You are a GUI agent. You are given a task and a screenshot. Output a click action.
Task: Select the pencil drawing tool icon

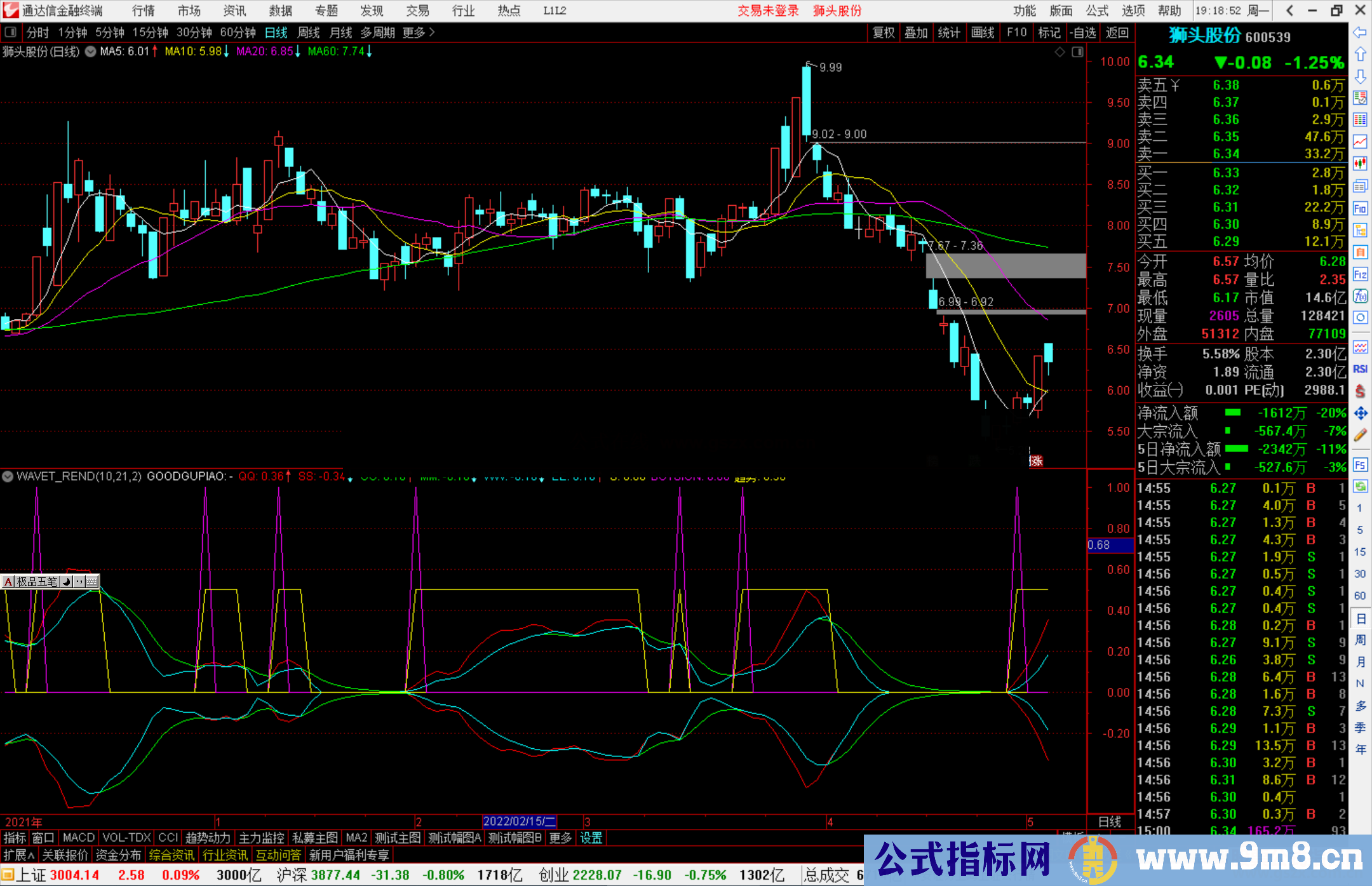click(1360, 435)
